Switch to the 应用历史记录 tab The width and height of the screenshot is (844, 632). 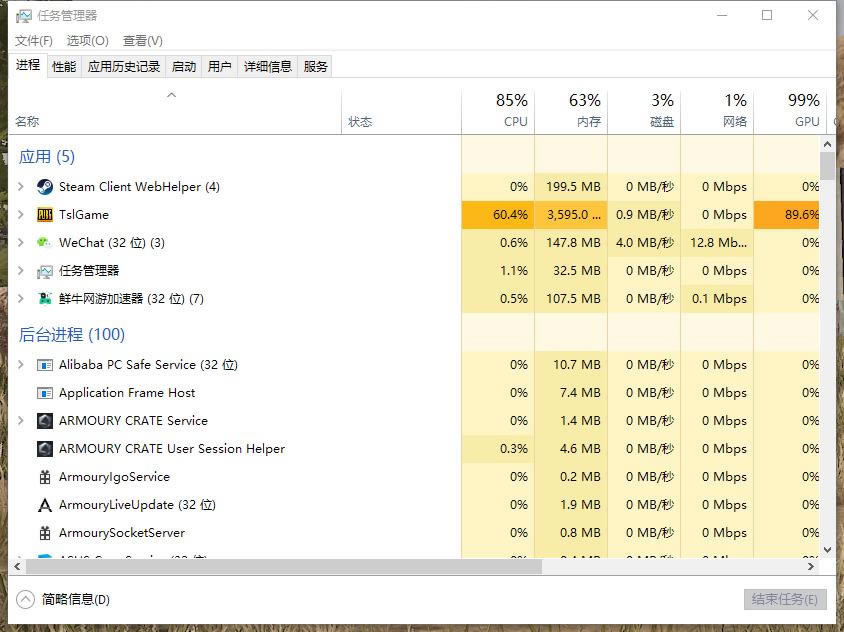[x=124, y=67]
